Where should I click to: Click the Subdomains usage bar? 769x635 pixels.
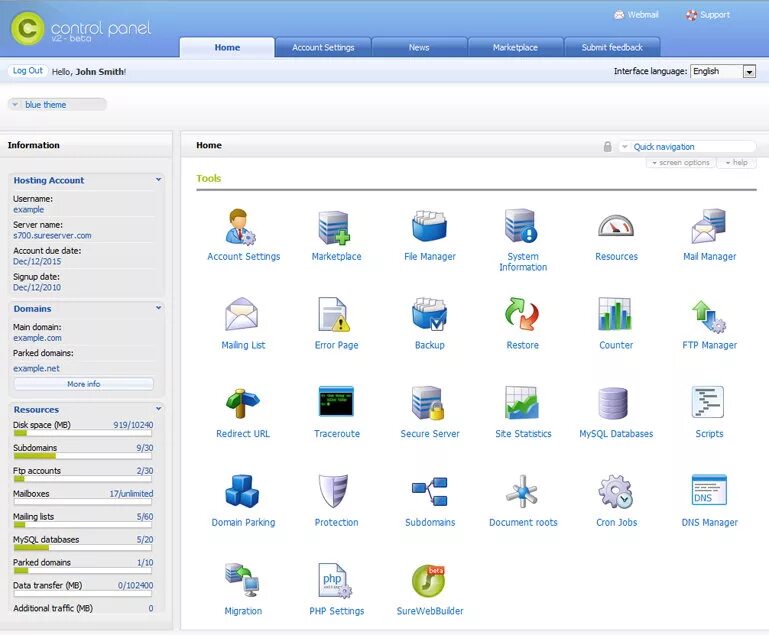[x=82, y=456]
